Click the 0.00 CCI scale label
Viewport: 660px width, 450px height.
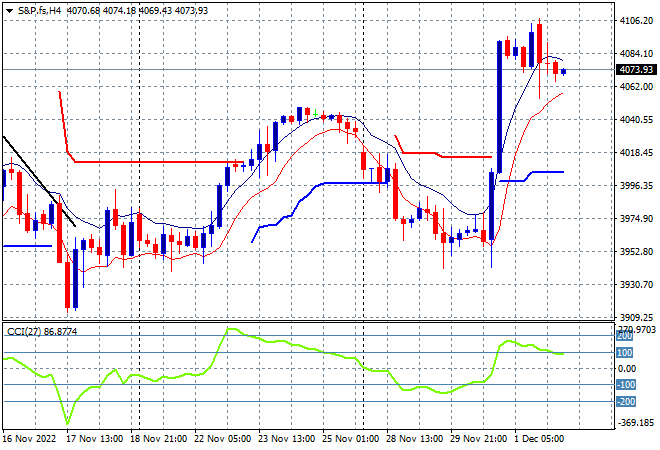click(627, 369)
